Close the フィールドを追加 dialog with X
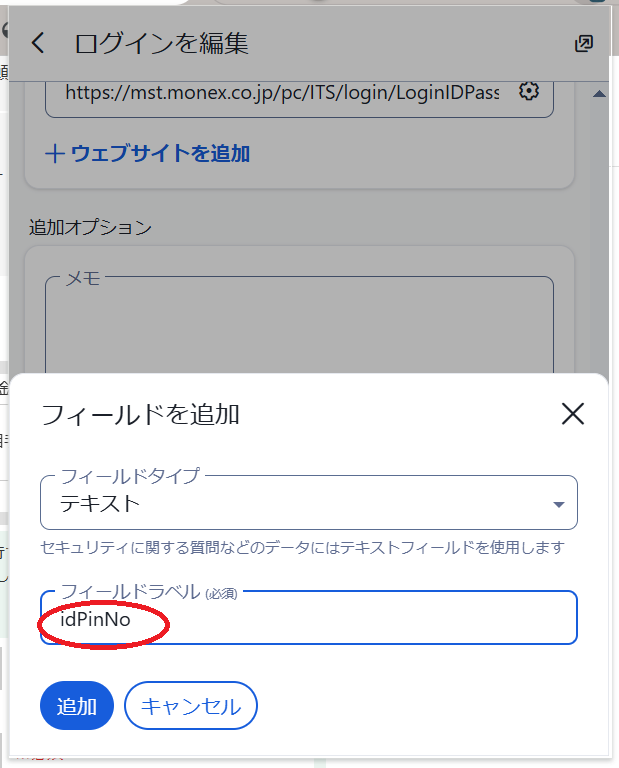 pyautogui.click(x=572, y=414)
